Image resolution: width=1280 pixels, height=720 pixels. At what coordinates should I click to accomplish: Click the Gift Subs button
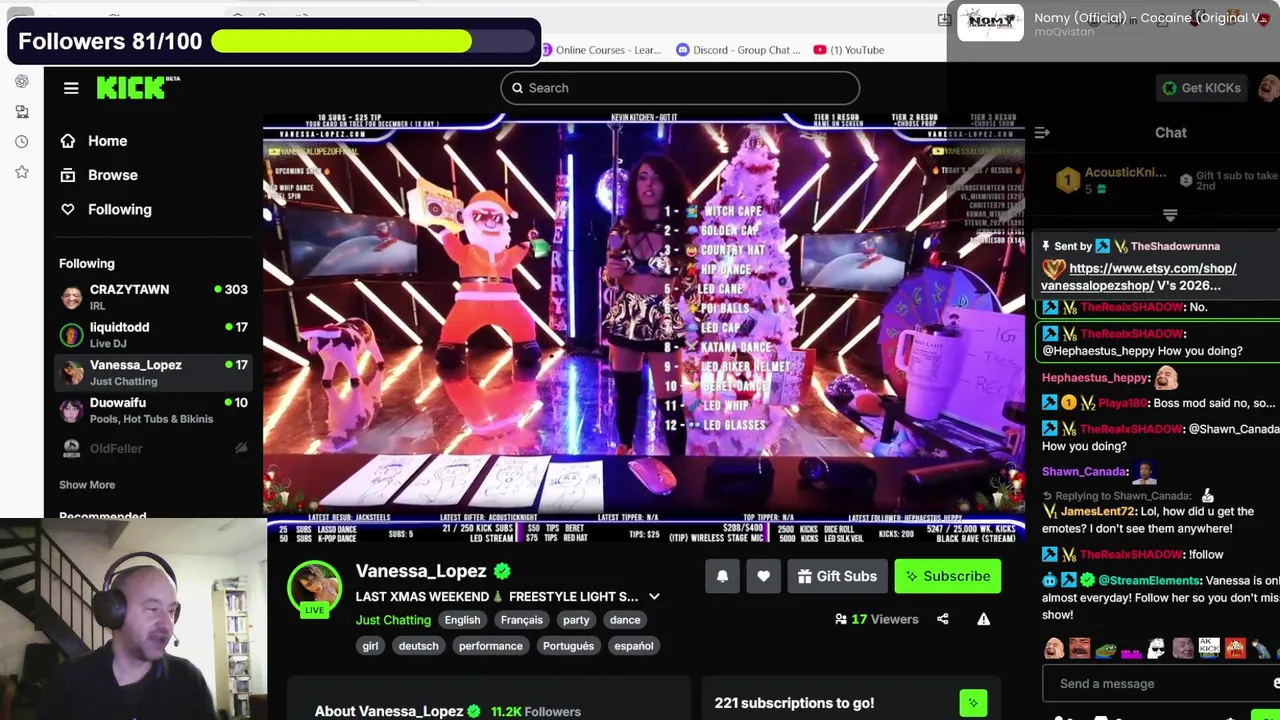(837, 576)
